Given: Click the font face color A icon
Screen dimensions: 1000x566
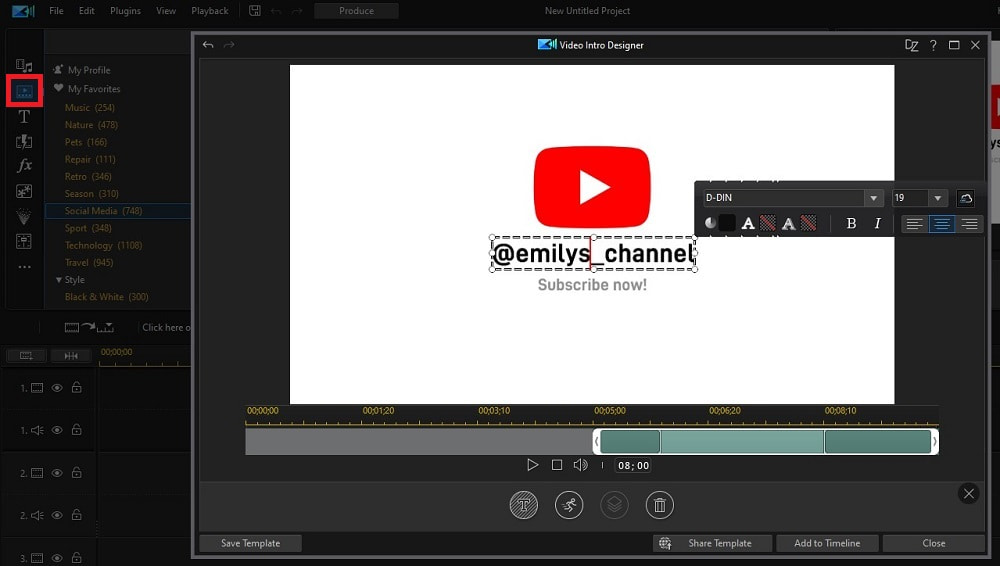Looking at the screenshot, I should [x=748, y=223].
